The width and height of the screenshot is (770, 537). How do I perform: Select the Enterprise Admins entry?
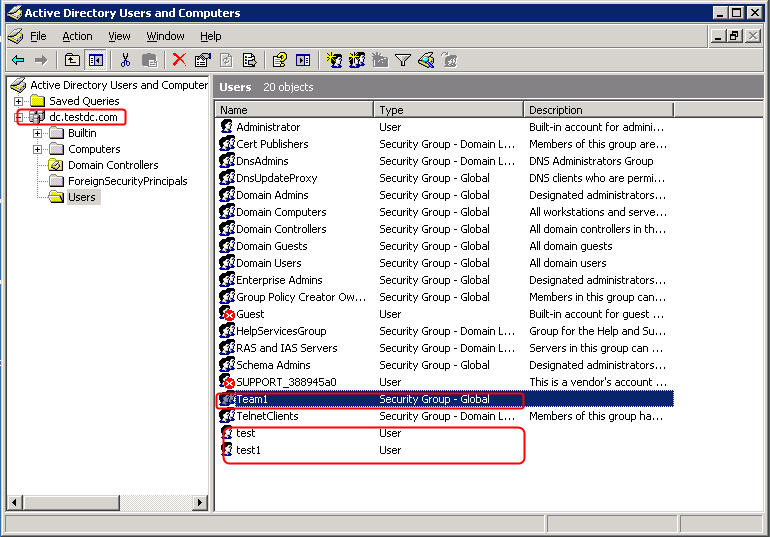click(x=279, y=280)
